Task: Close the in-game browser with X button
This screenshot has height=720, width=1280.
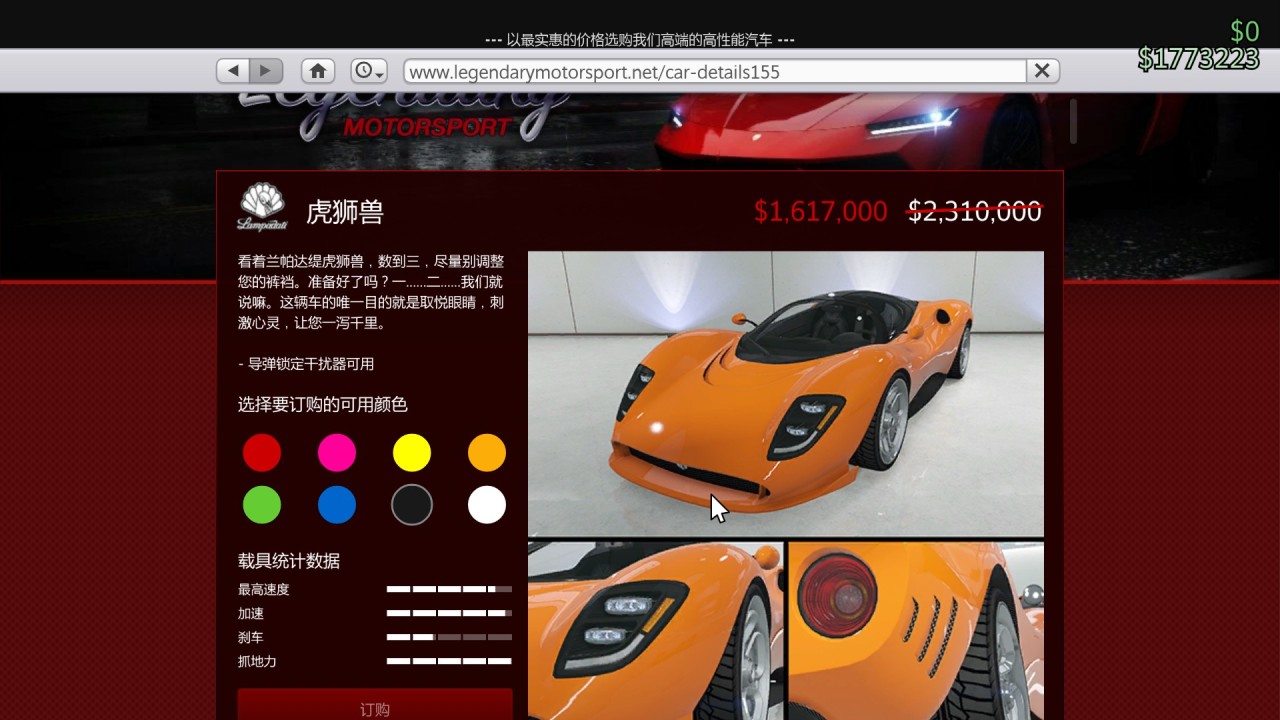Action: [1042, 71]
